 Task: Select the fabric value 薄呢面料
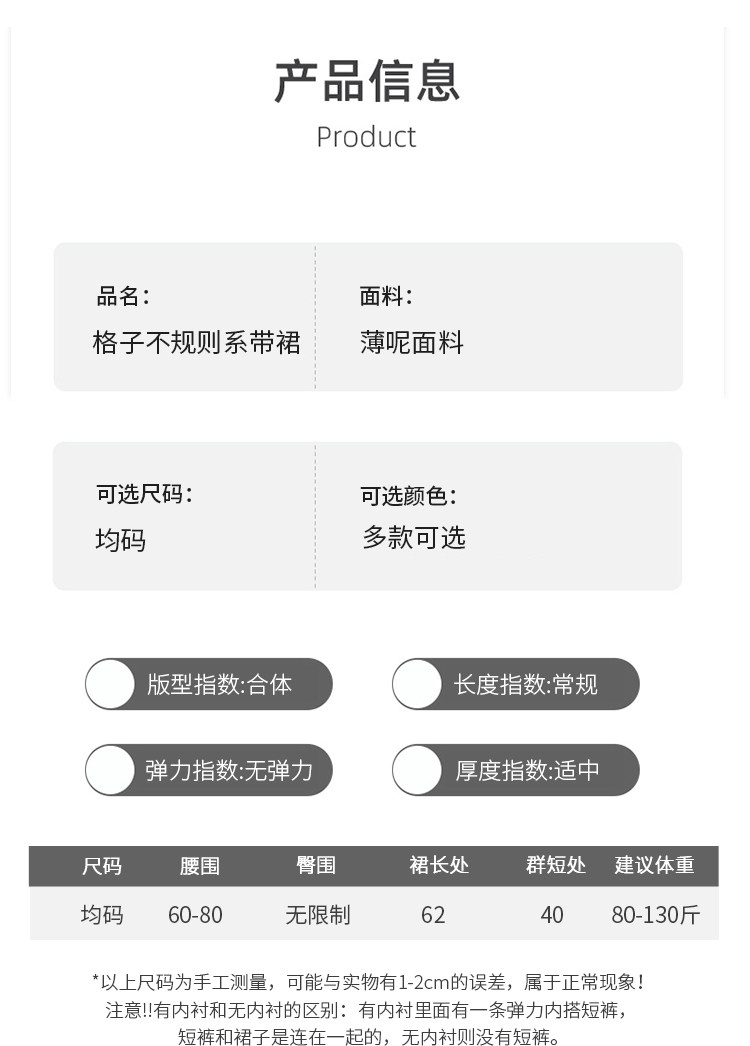[412, 343]
